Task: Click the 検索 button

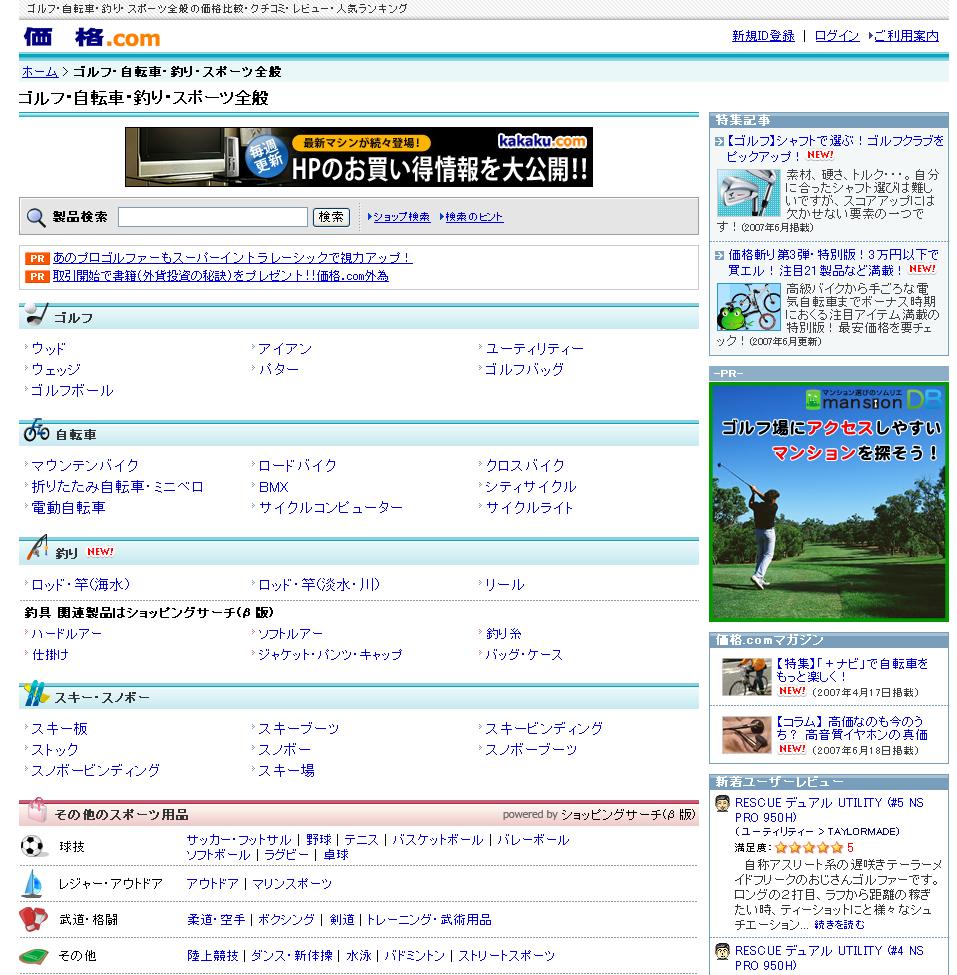Action: [331, 217]
